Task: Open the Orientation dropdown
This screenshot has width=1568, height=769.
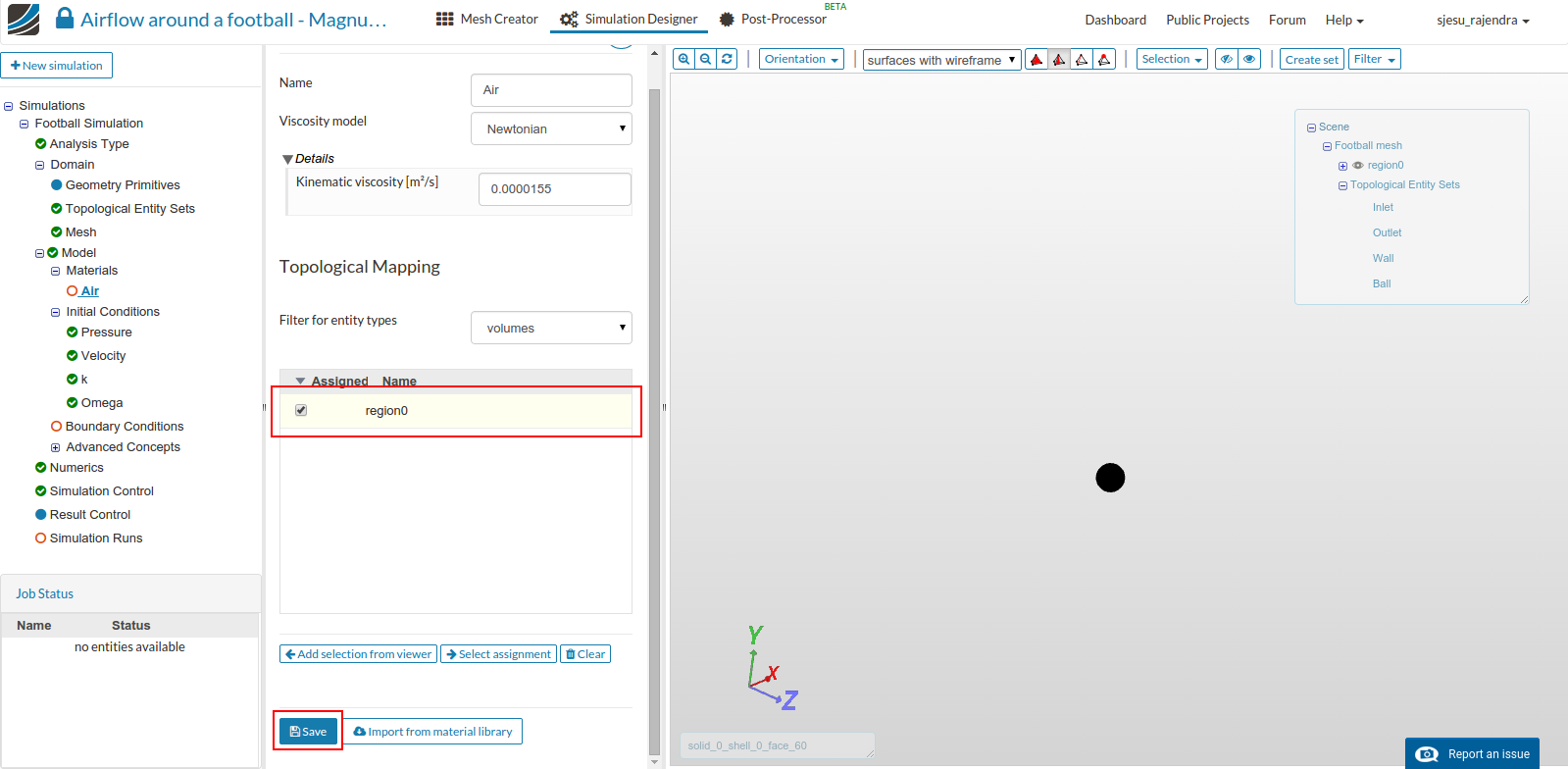Action: [801, 59]
